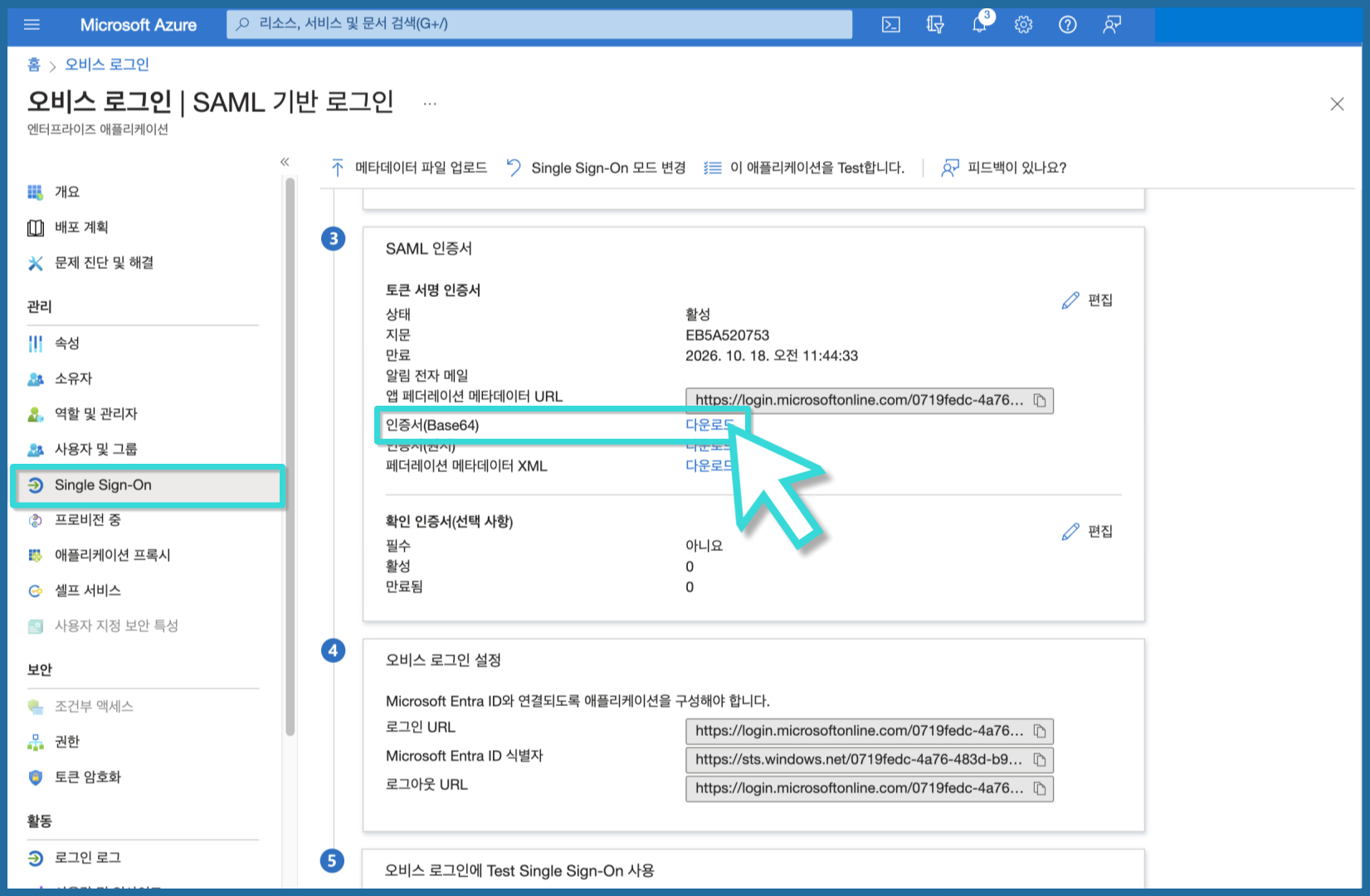Click the left navigation scrollbar

click(x=290, y=456)
